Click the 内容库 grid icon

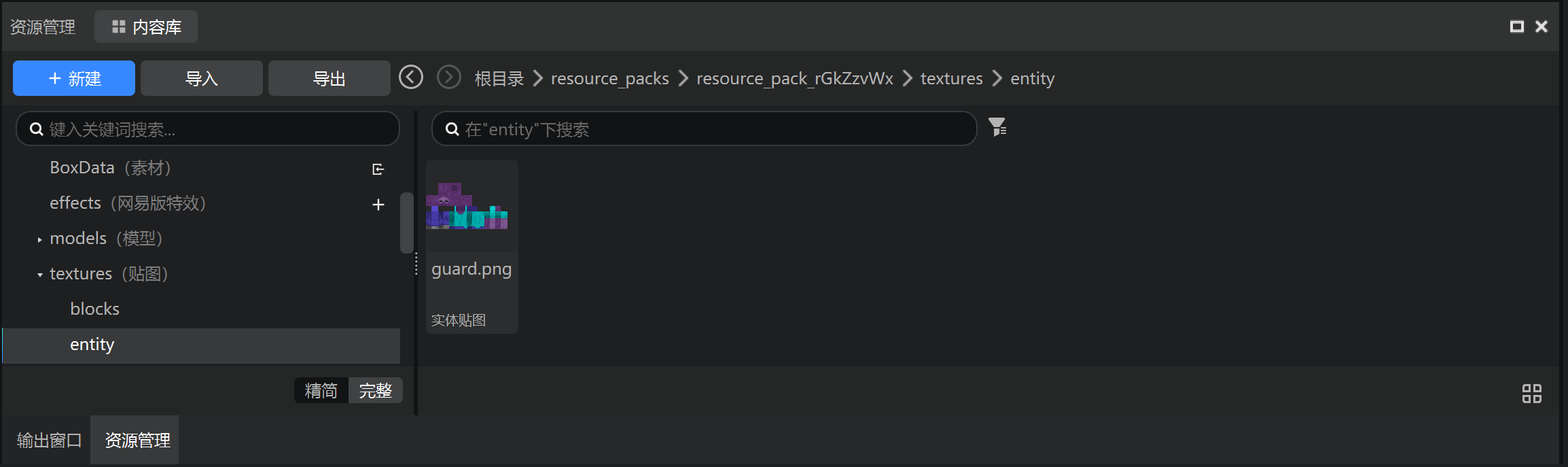pyautogui.click(x=119, y=27)
